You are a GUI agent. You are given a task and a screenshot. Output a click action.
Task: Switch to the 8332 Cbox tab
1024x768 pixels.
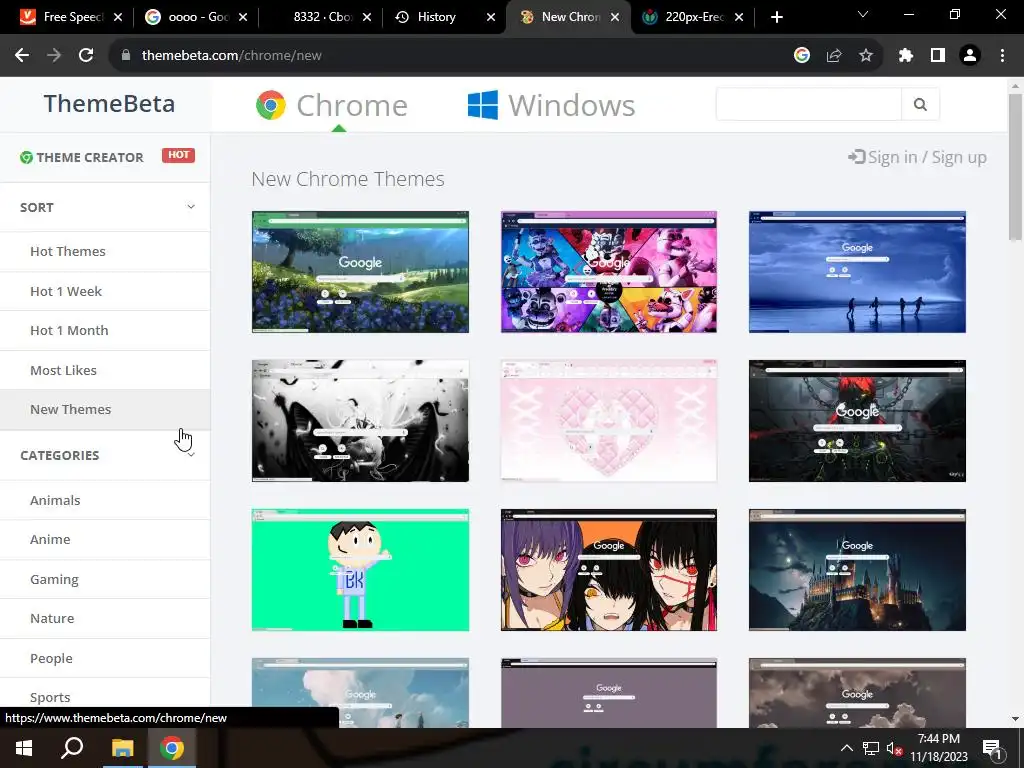point(320,17)
